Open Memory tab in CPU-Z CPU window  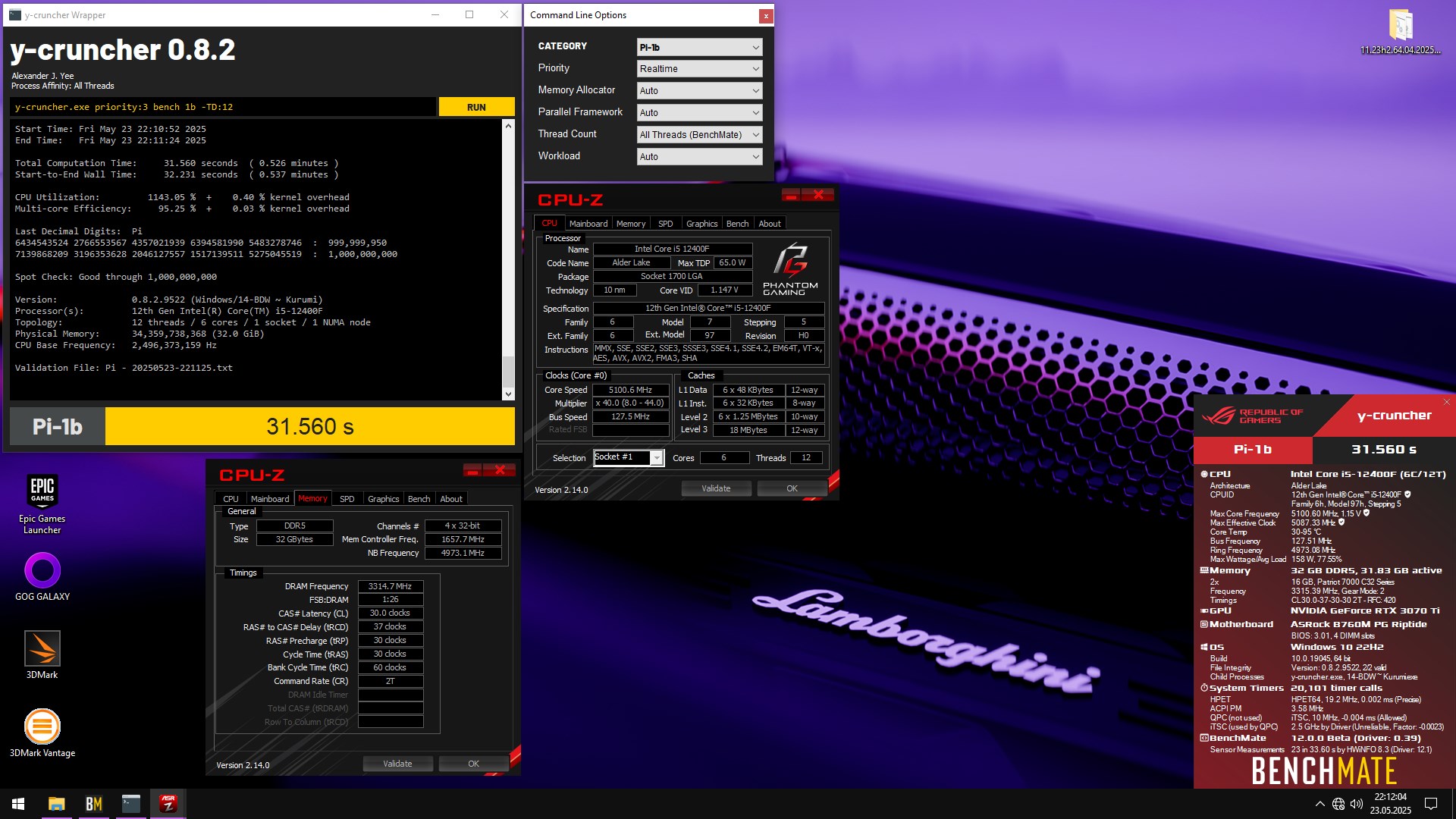[x=631, y=224]
